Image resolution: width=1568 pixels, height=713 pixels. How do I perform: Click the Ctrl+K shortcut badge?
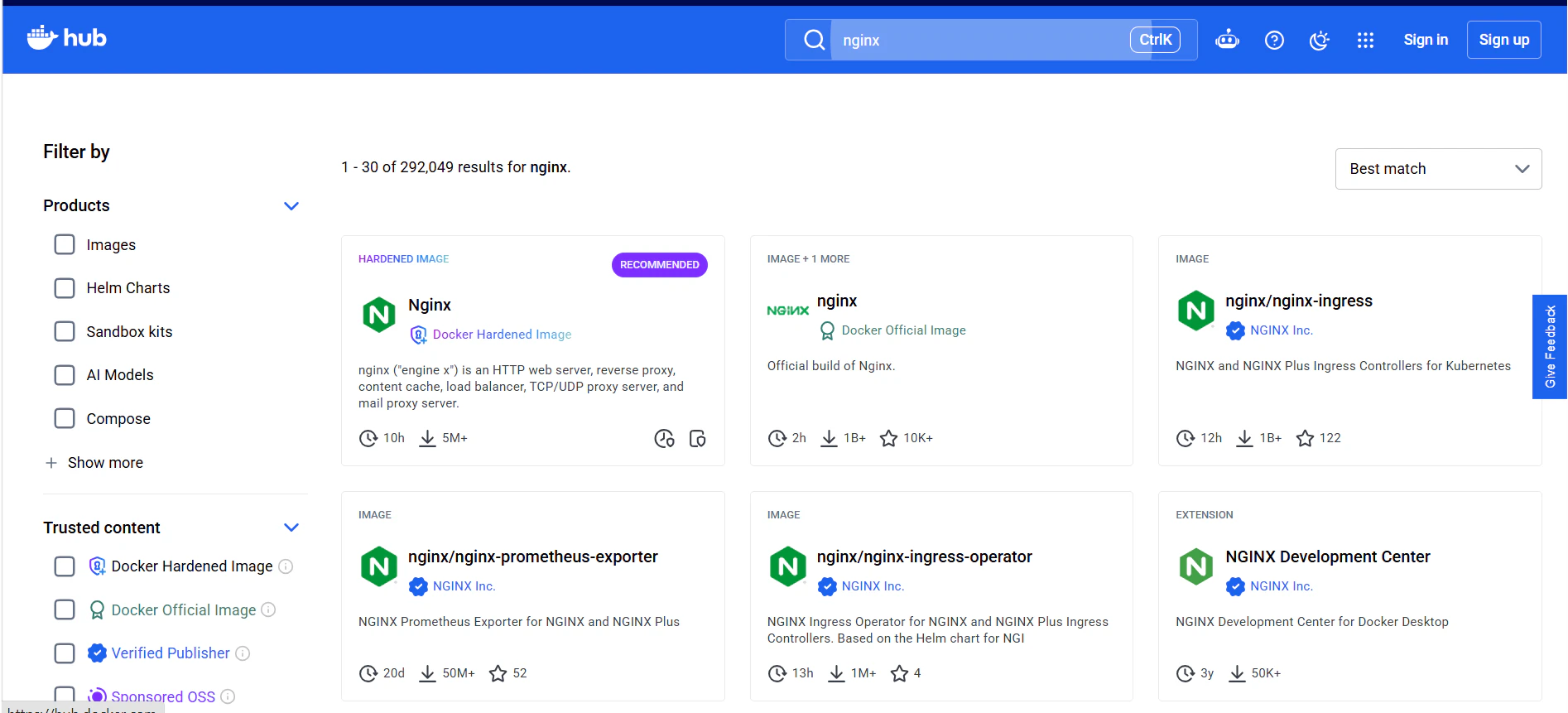[x=1155, y=40]
